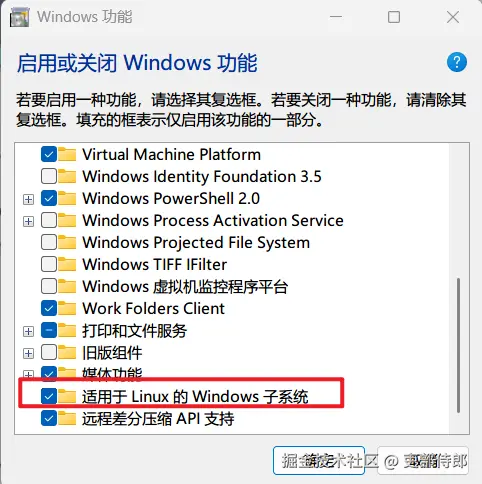This screenshot has width=482, height=484.
Task: Uncheck the Virtual Machine Platform checkbox
Action: point(49,154)
